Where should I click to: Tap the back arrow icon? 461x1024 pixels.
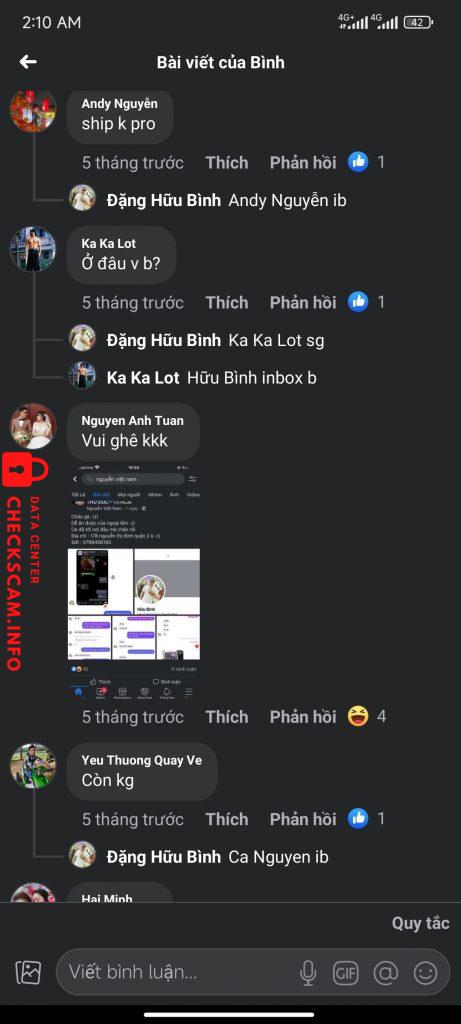28,62
